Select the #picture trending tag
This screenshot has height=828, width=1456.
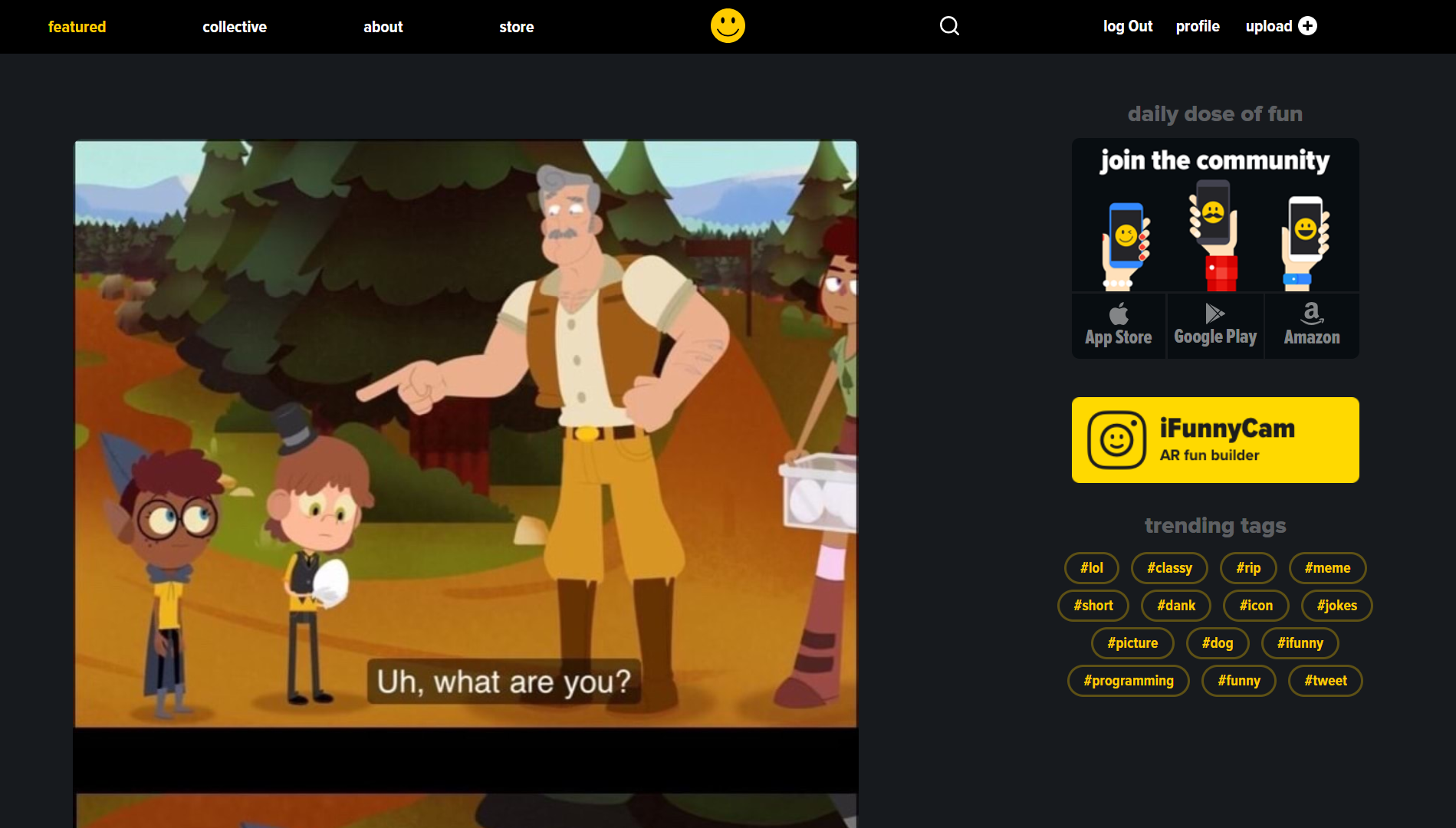tap(1132, 643)
